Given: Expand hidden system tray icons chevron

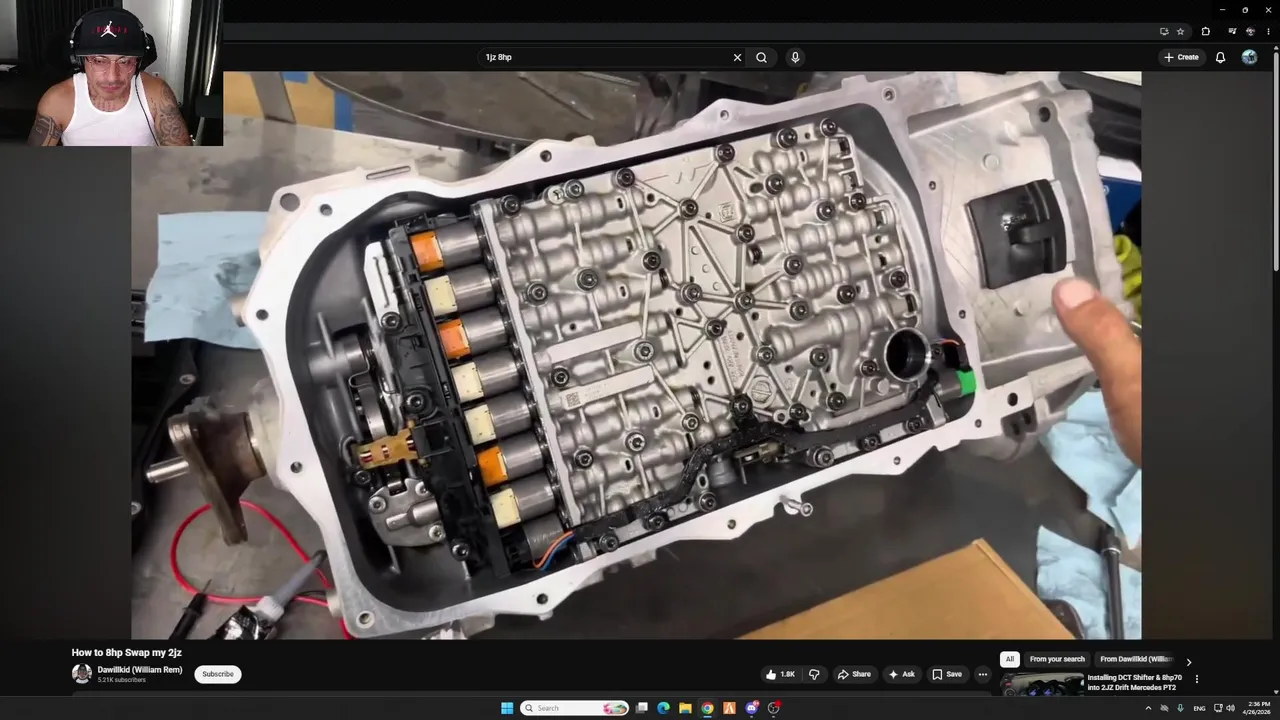Looking at the screenshot, I should pos(1148,708).
